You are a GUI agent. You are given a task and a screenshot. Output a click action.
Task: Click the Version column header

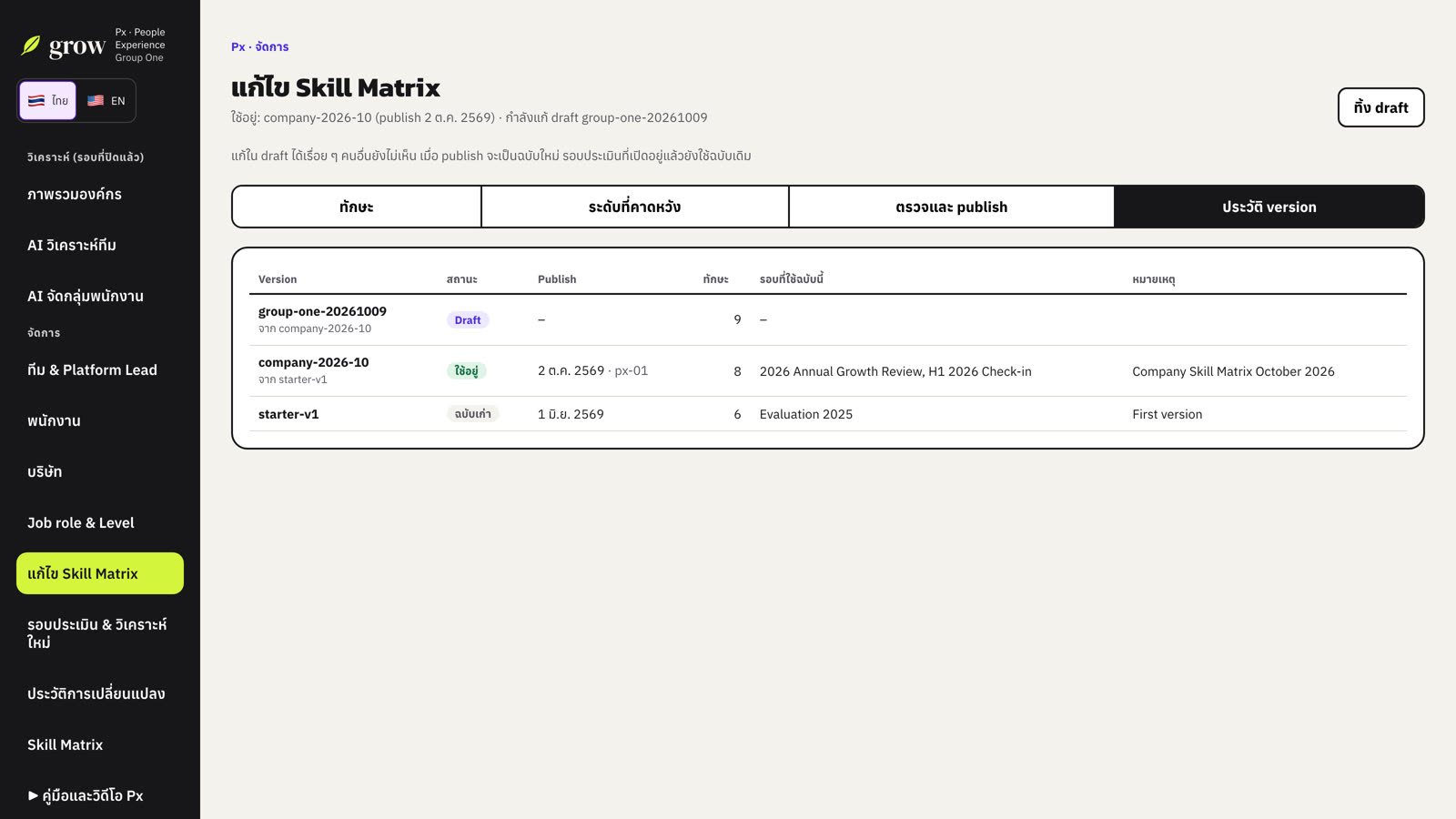[x=278, y=279]
